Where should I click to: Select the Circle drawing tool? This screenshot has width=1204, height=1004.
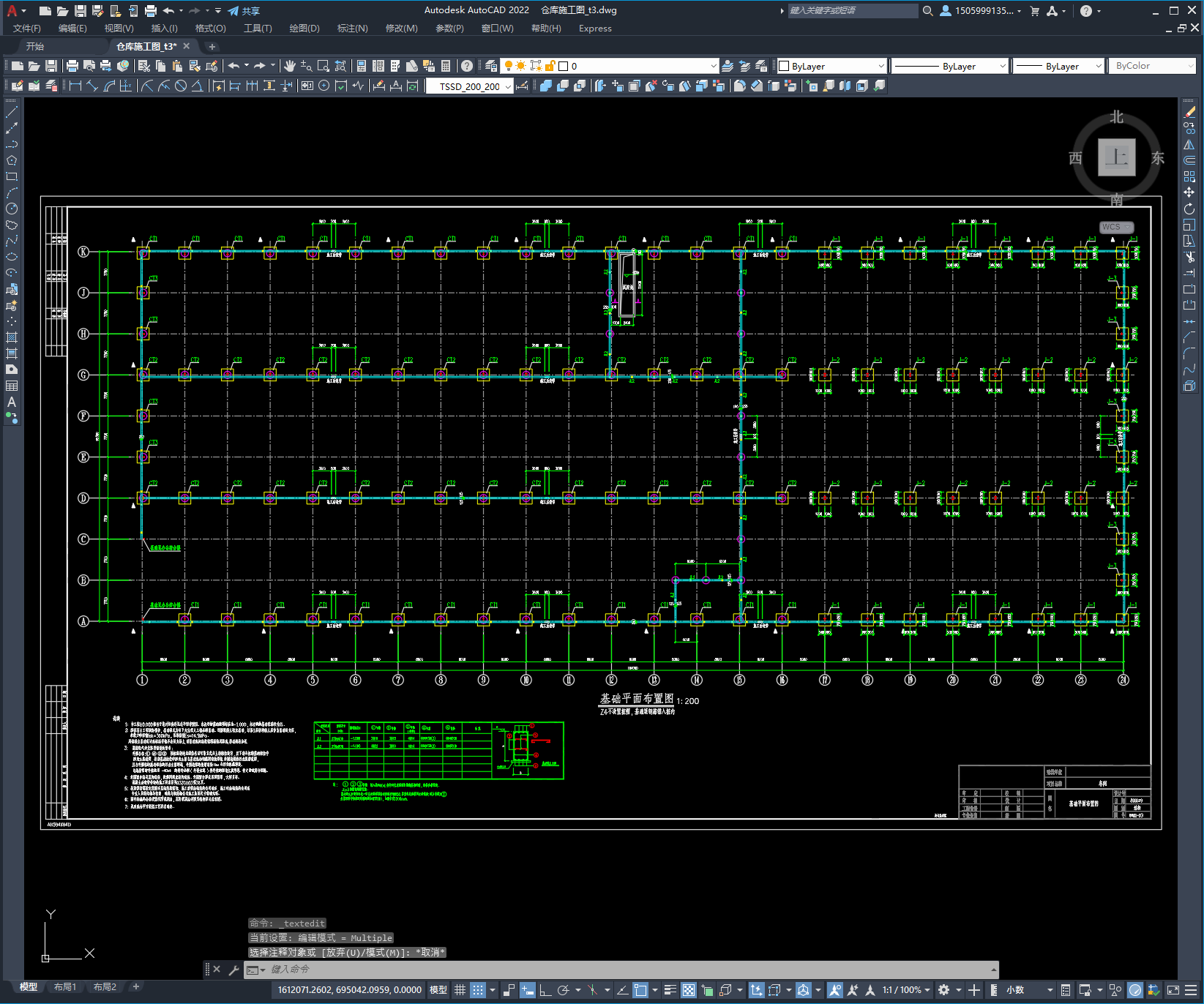pyautogui.click(x=12, y=209)
